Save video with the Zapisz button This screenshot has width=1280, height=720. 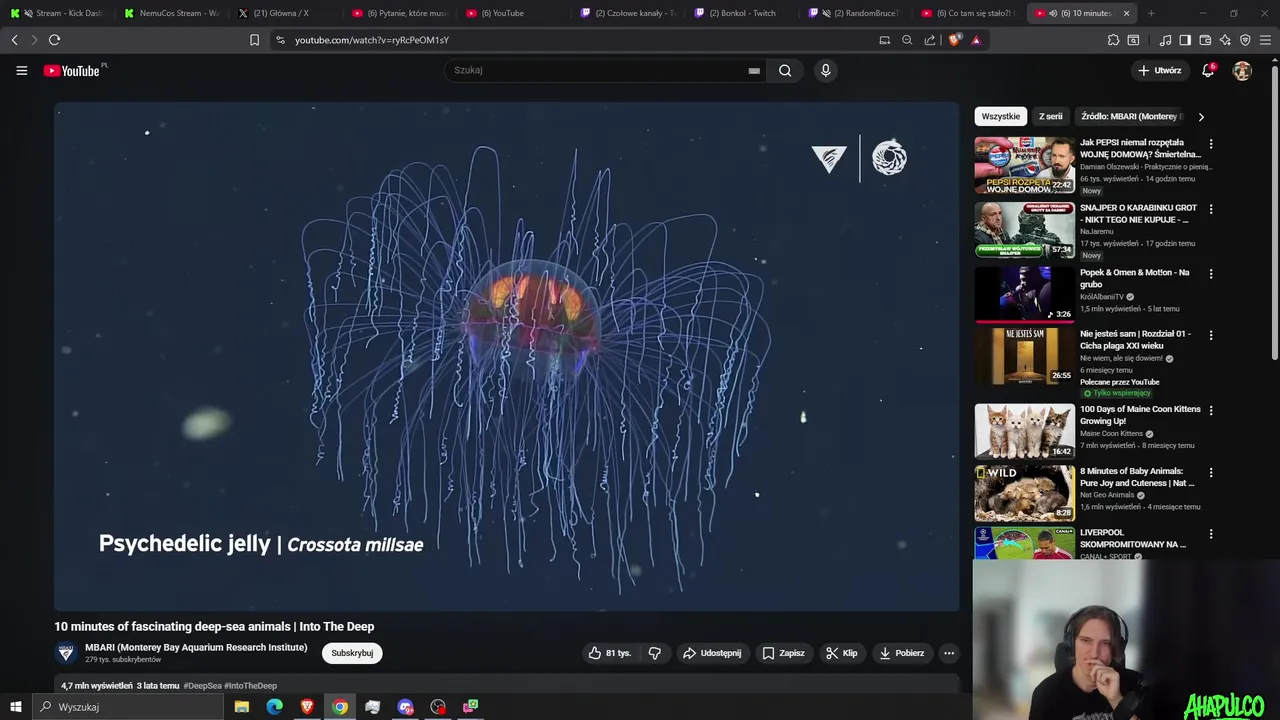coord(783,653)
